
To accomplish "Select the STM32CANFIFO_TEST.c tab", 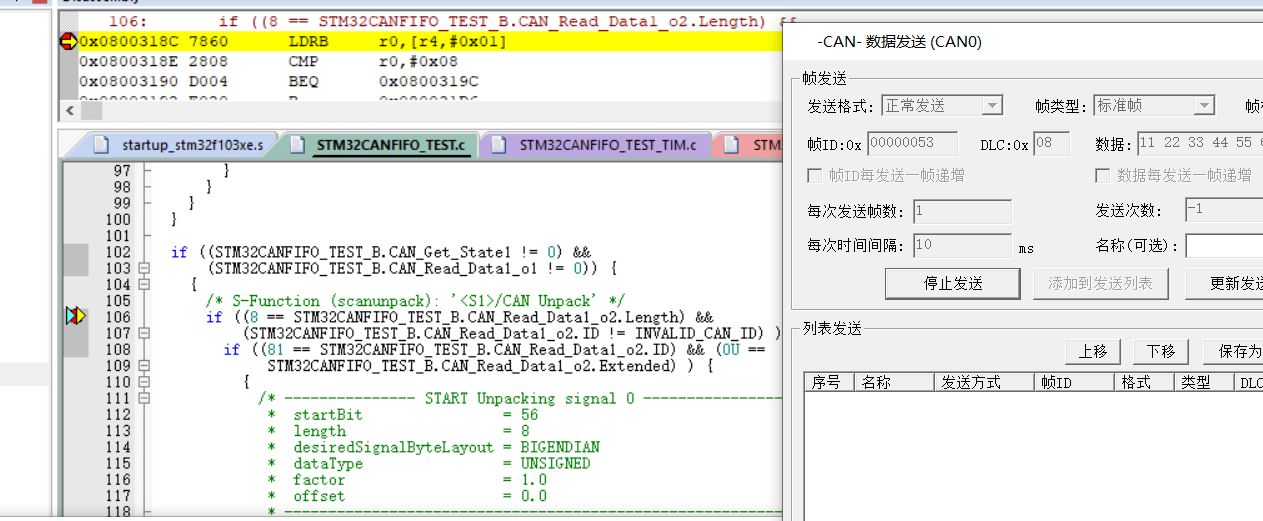I will point(380,145).
